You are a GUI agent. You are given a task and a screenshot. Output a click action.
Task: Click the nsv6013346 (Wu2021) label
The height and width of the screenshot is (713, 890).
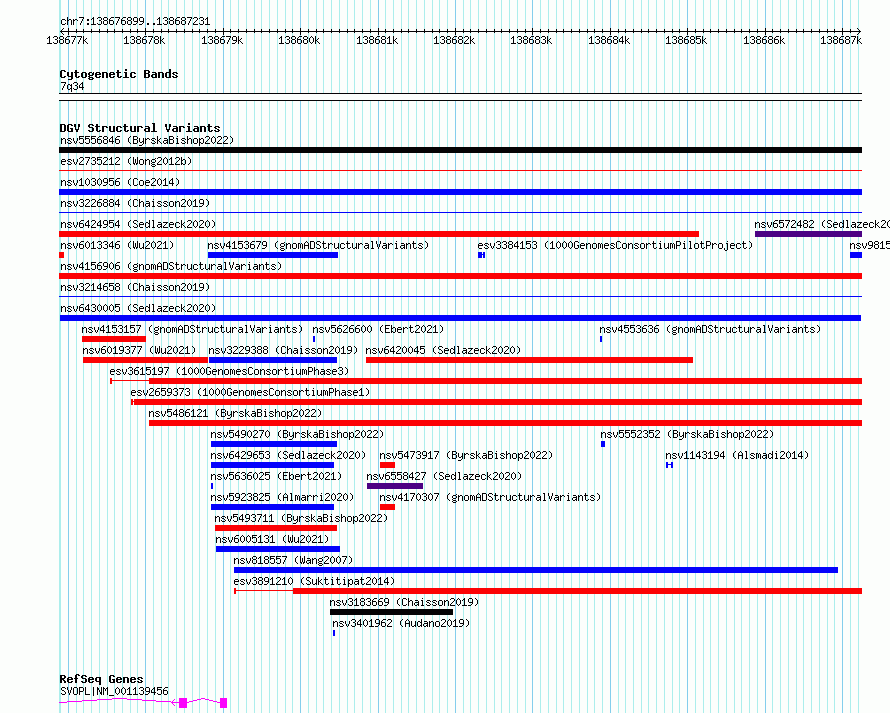pyautogui.click(x=117, y=245)
